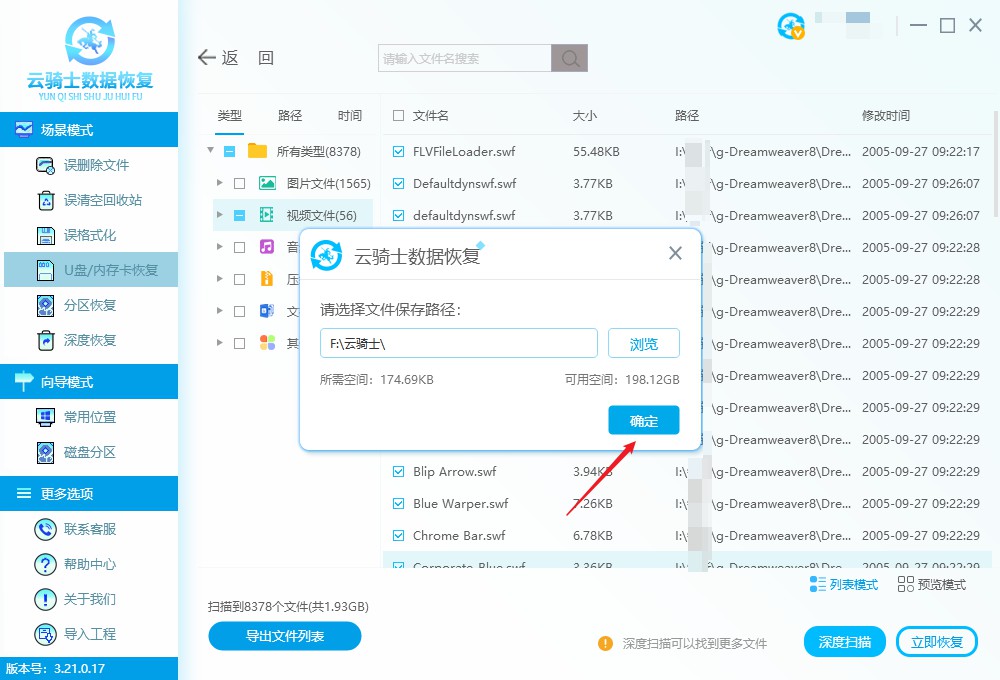Click the search magnifier icon
Image resolution: width=1000 pixels, height=680 pixels.
(x=569, y=58)
